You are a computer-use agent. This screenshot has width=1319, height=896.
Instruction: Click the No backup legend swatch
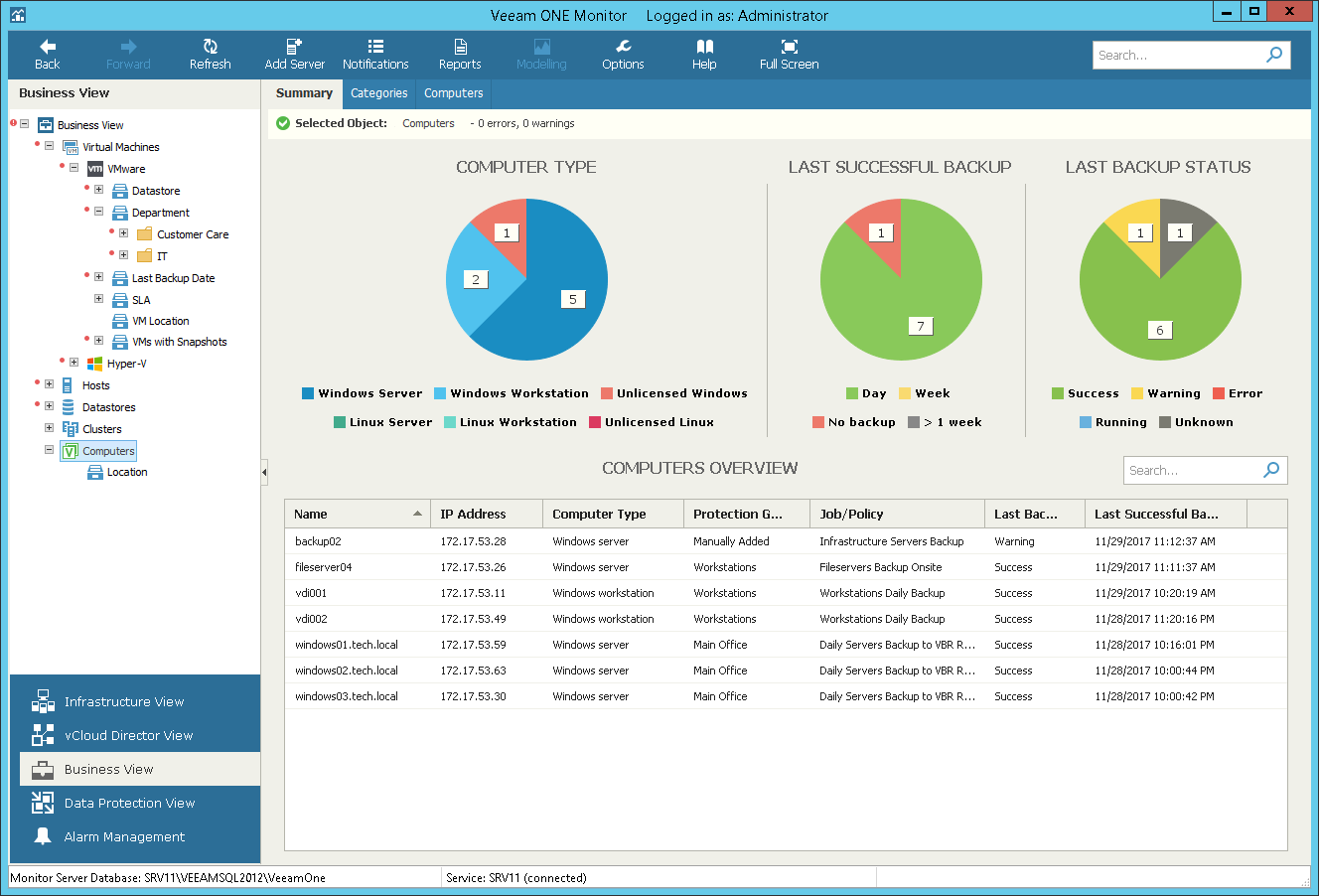click(818, 422)
